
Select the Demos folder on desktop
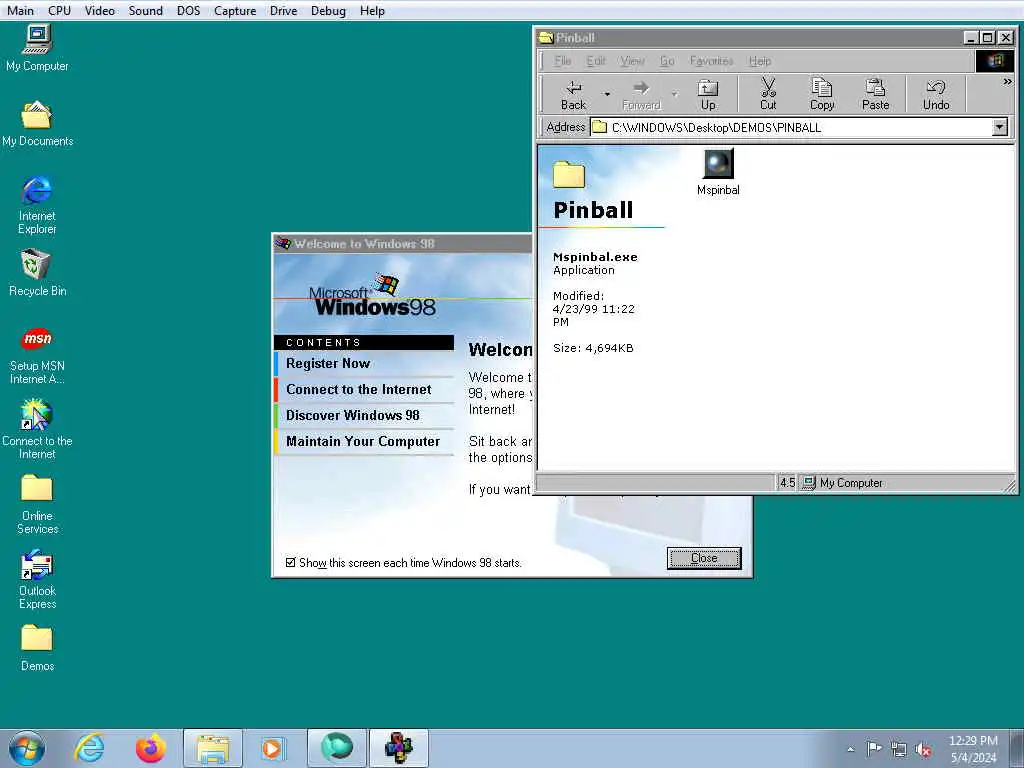(37, 648)
